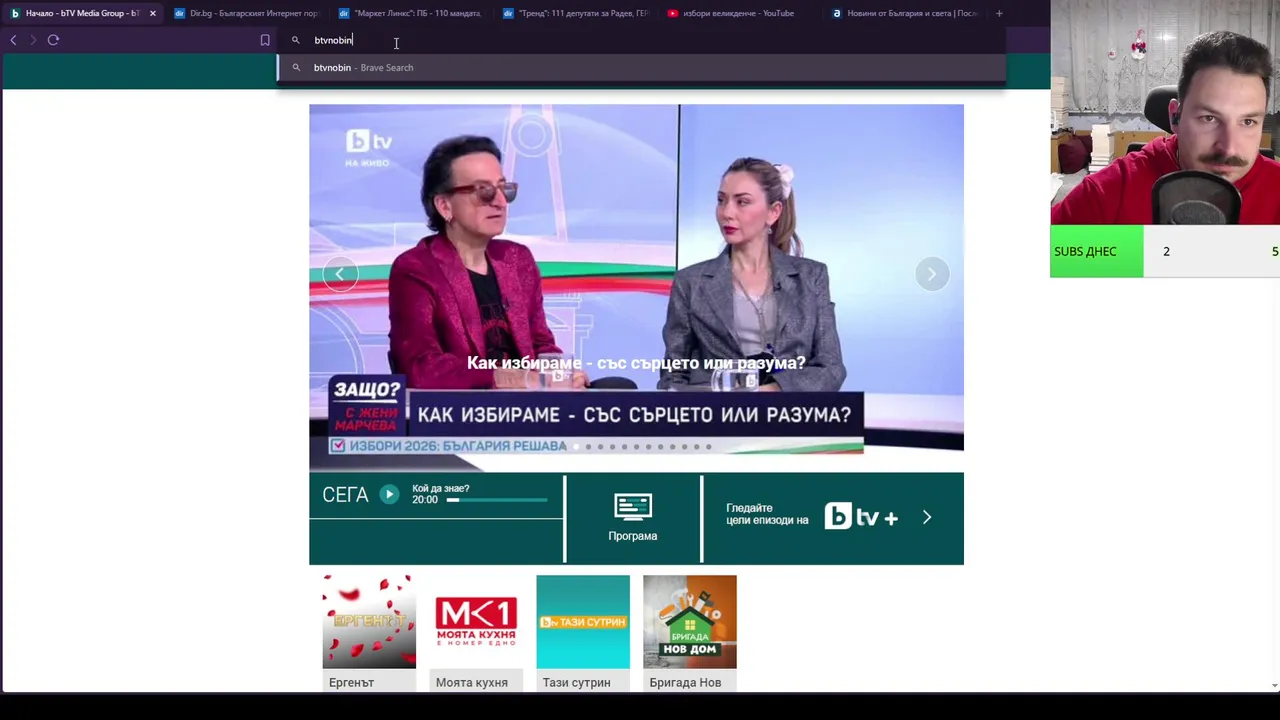Switch to the Маркет Линкс tab

click(410, 13)
